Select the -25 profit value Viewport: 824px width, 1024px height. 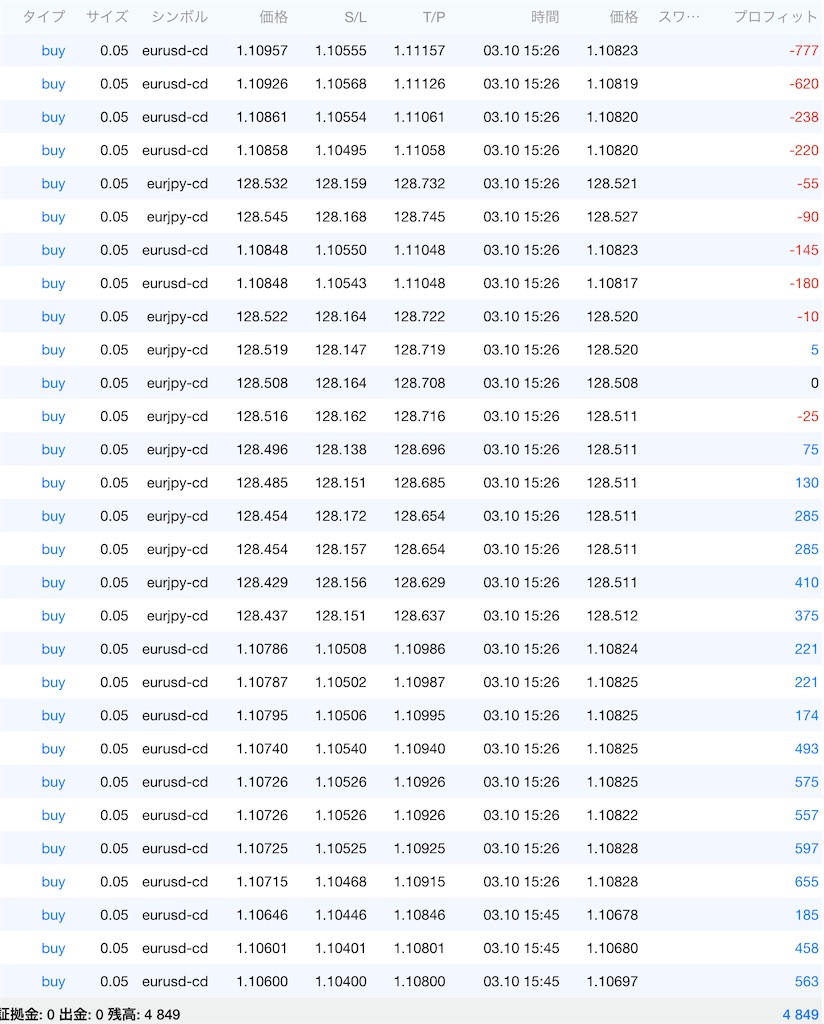pyautogui.click(x=807, y=417)
